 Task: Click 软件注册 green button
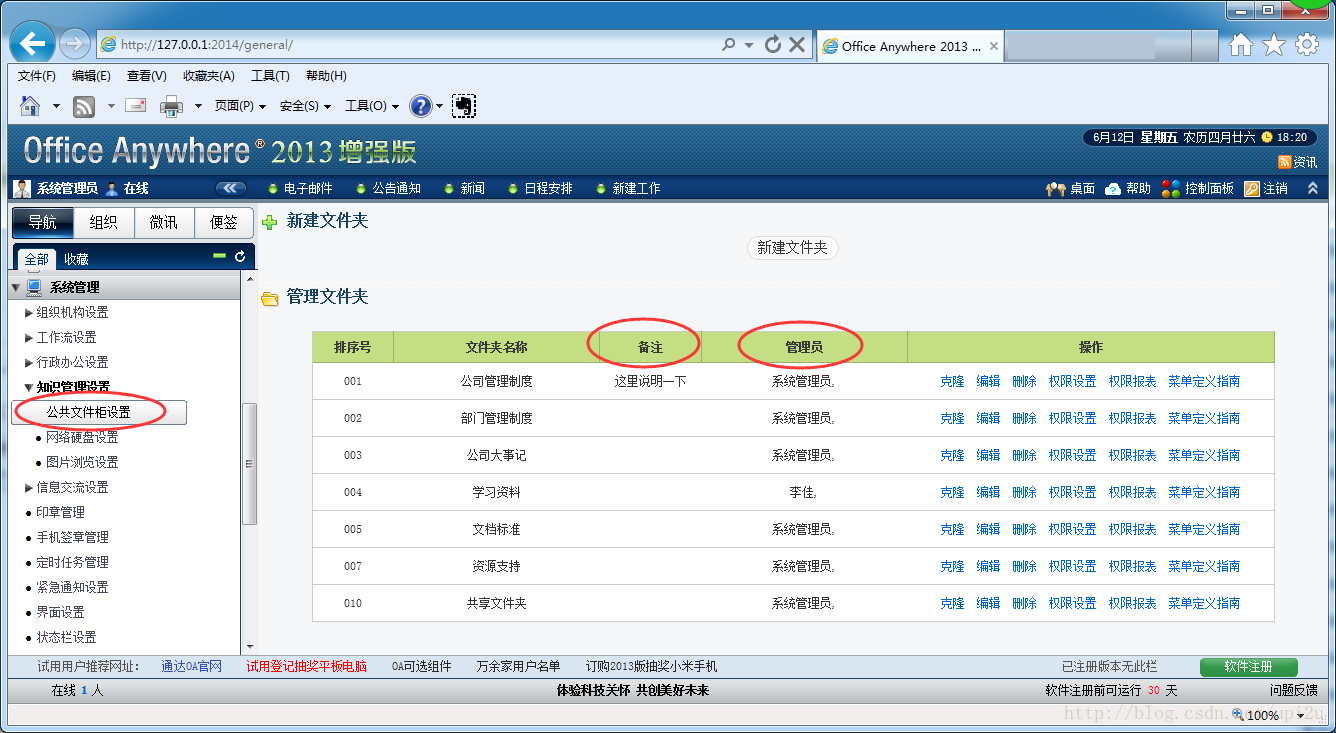click(x=1248, y=667)
